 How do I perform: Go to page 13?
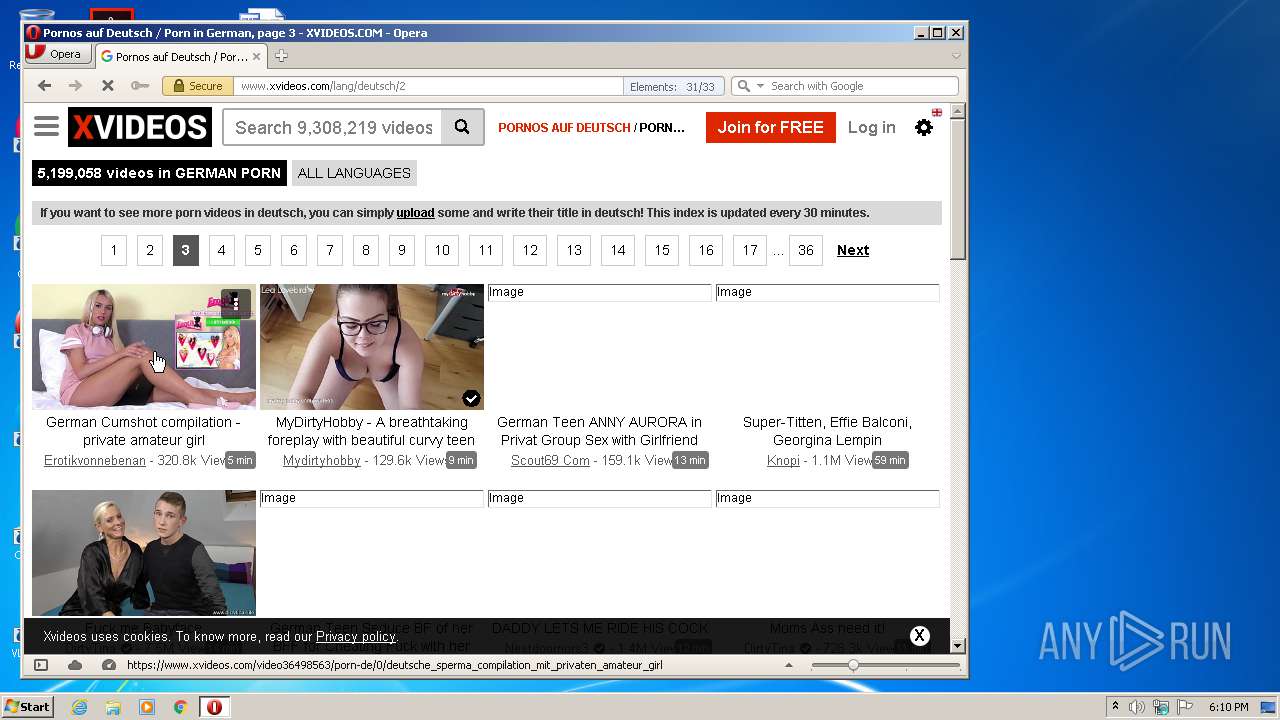point(574,250)
